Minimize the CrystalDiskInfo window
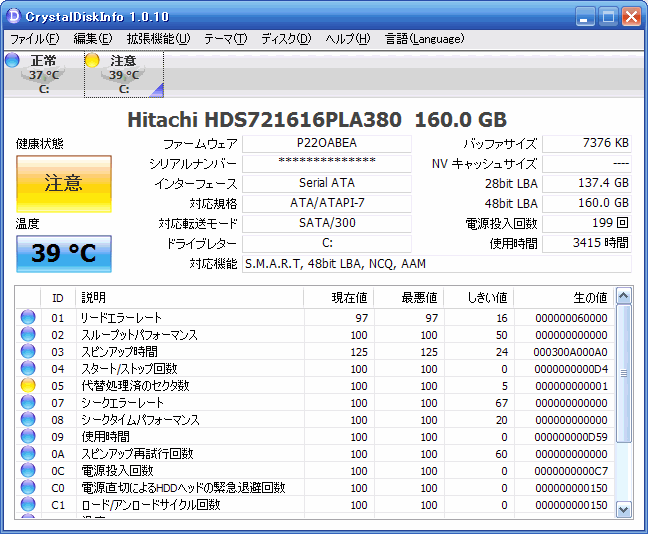 (x=585, y=17)
